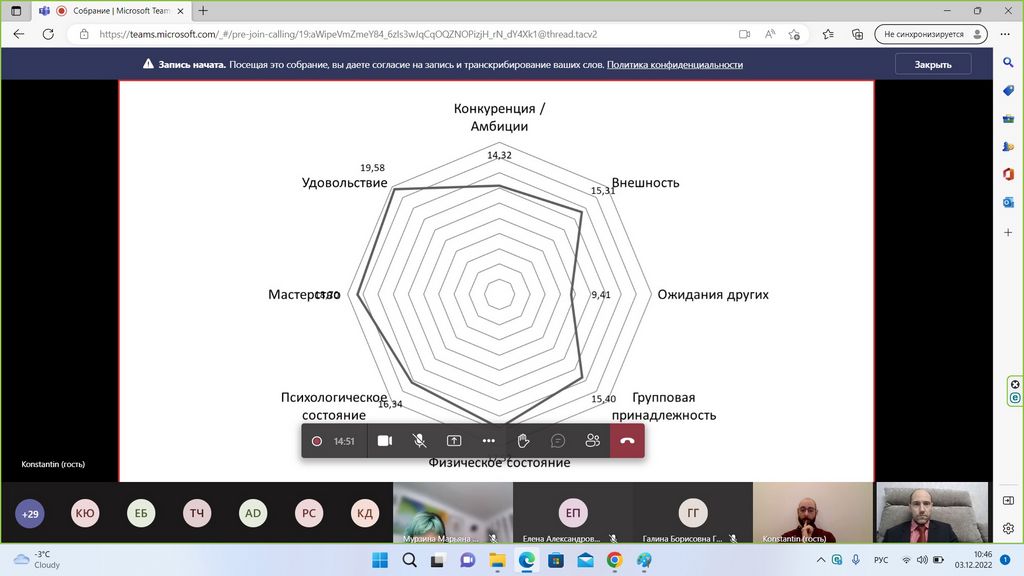
Task: Open the Windows Start menu
Action: click(379, 560)
